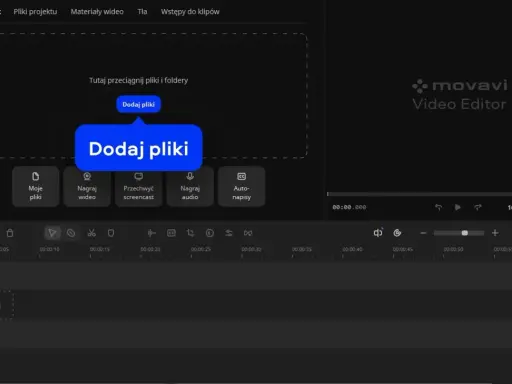Click the 00:00:10 mark on timeline ruler

[49, 249]
